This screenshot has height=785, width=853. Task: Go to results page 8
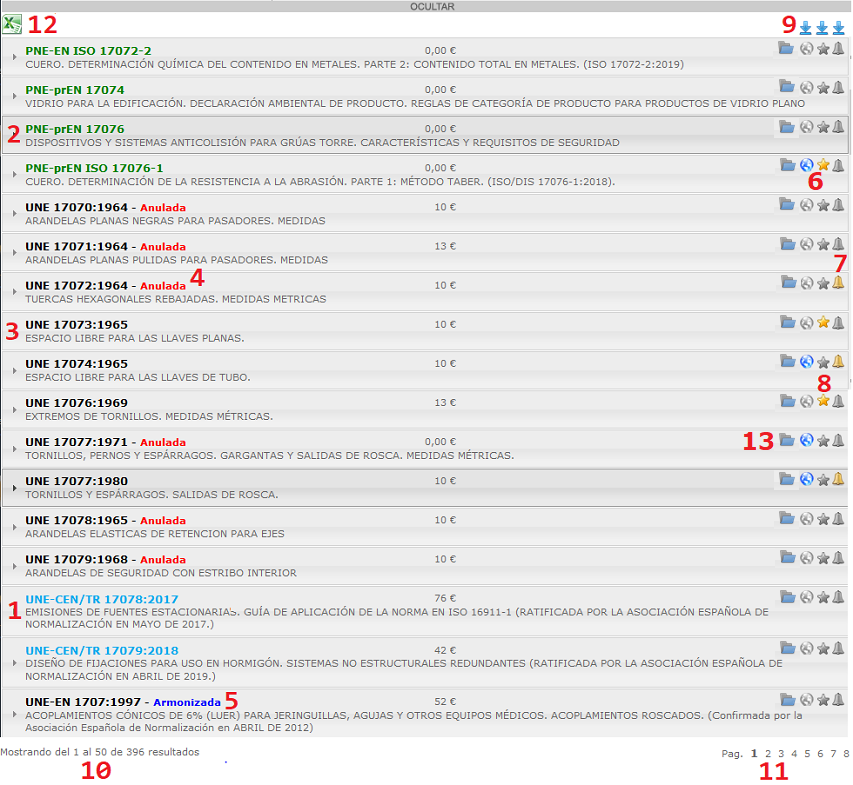[846, 753]
